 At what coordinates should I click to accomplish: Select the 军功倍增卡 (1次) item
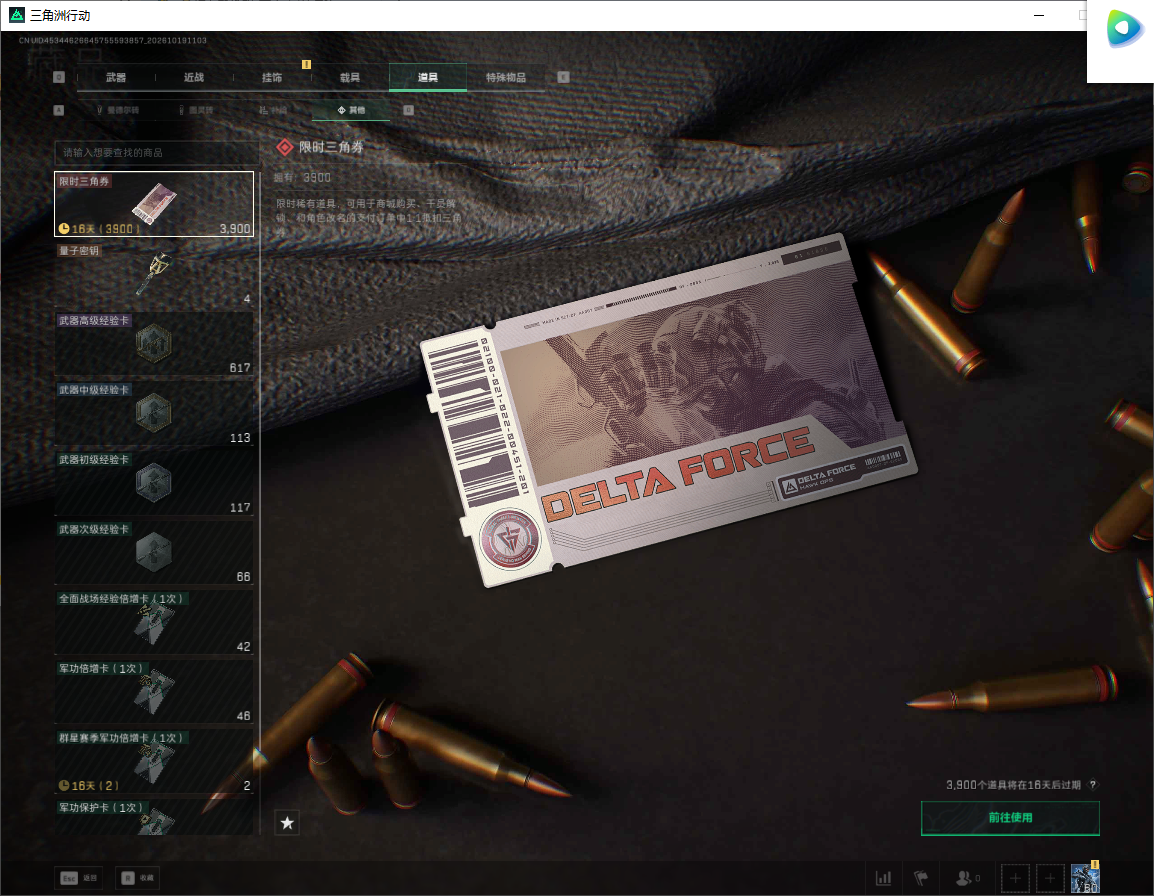pos(154,691)
